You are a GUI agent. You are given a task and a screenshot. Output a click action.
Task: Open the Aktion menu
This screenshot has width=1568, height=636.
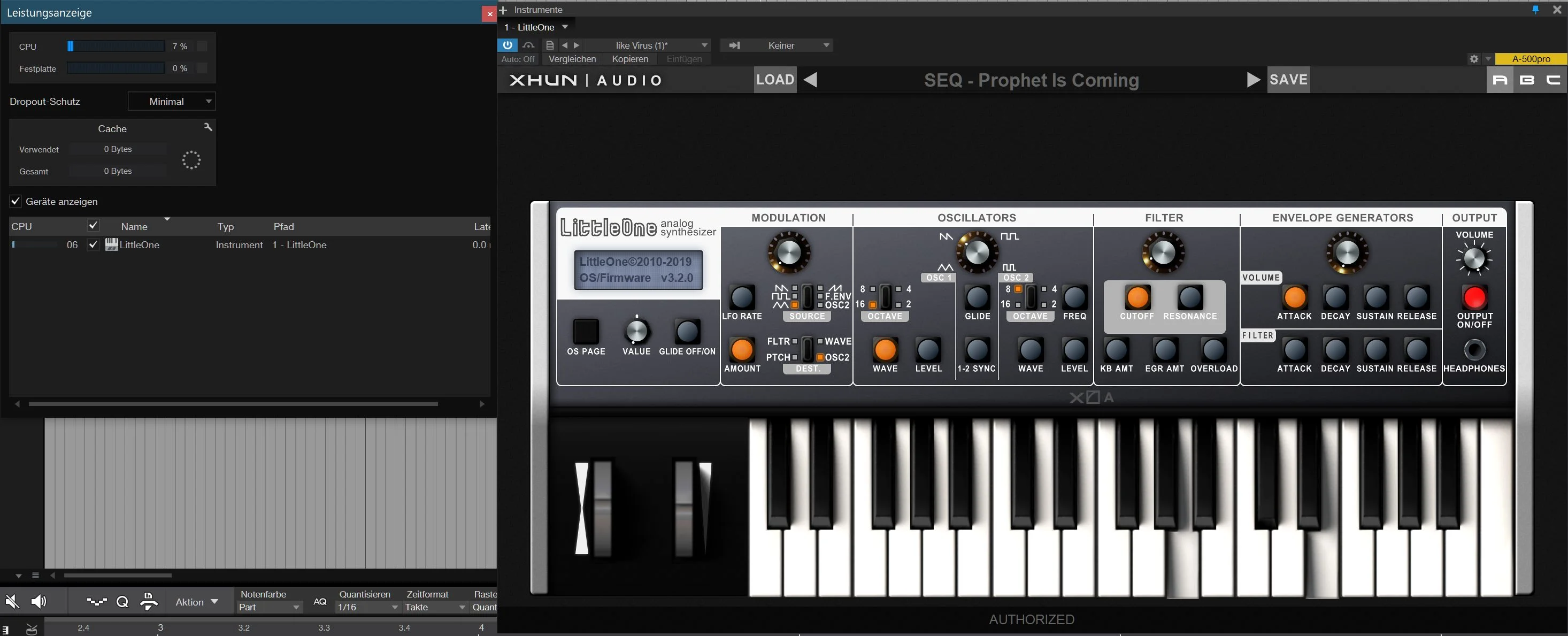(x=197, y=602)
